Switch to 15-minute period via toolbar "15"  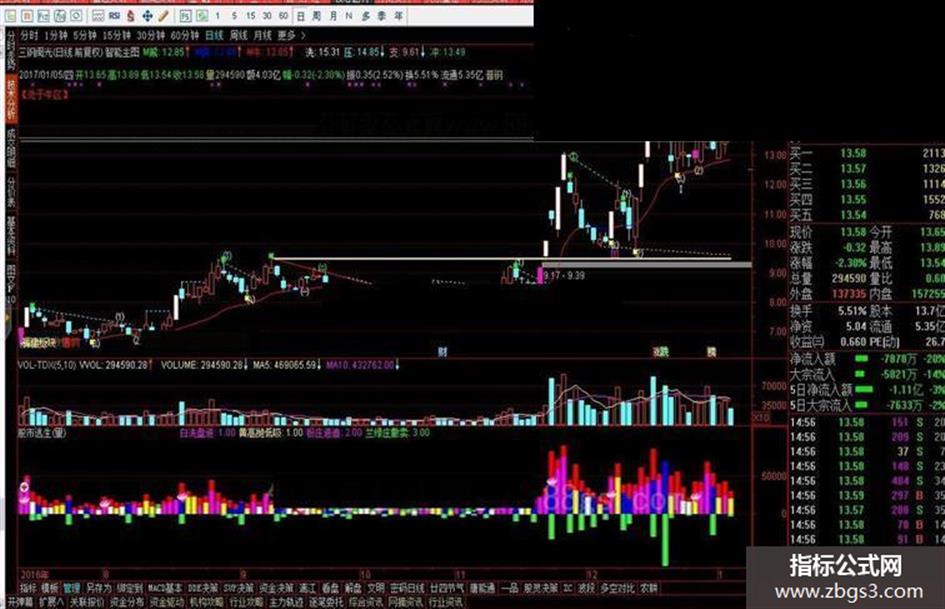click(250, 16)
